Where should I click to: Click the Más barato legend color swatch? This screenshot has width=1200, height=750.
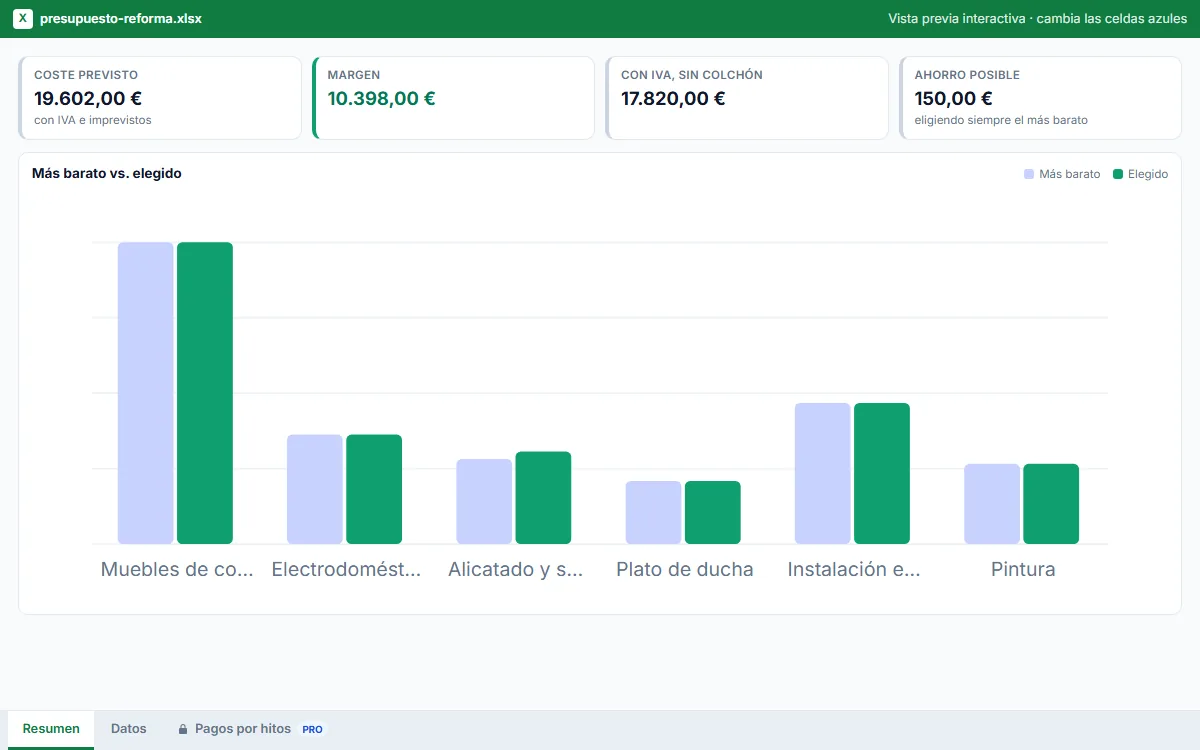pos(1029,174)
